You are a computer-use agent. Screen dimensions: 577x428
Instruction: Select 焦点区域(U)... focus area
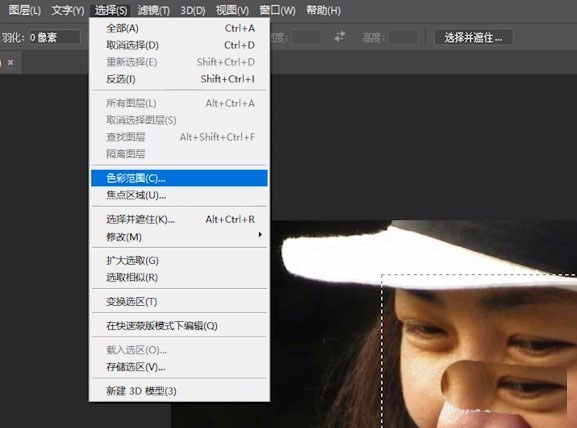point(179,195)
